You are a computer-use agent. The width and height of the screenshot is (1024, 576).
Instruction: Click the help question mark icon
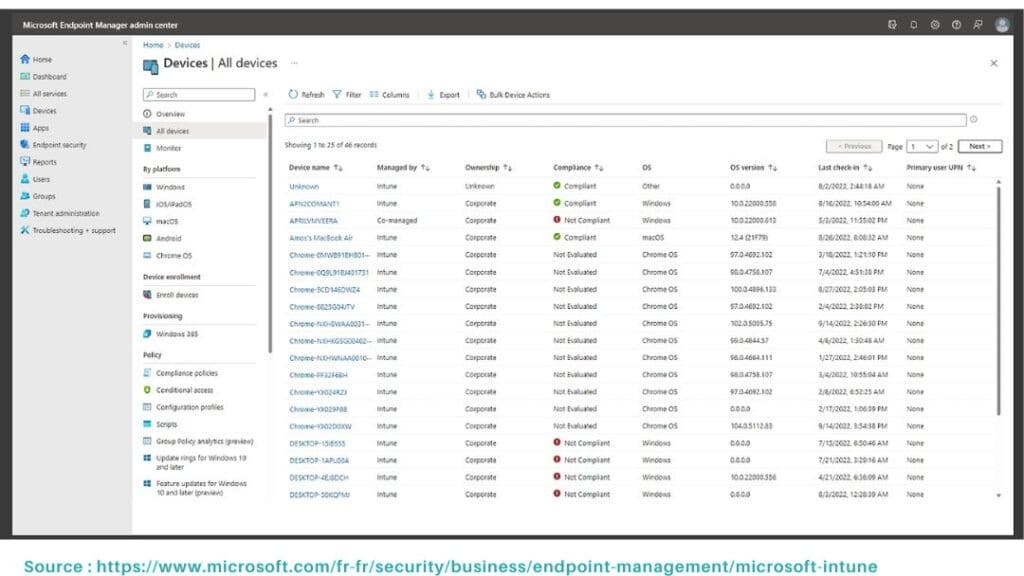point(957,25)
